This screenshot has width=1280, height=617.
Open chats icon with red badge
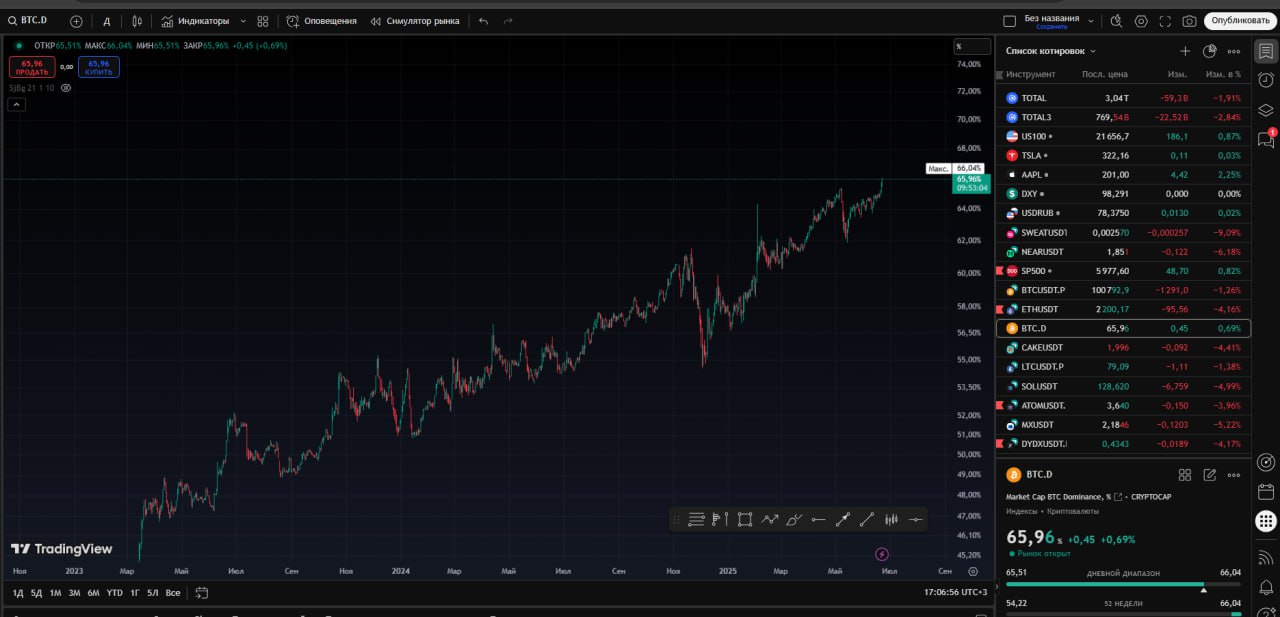pyautogui.click(x=1266, y=140)
